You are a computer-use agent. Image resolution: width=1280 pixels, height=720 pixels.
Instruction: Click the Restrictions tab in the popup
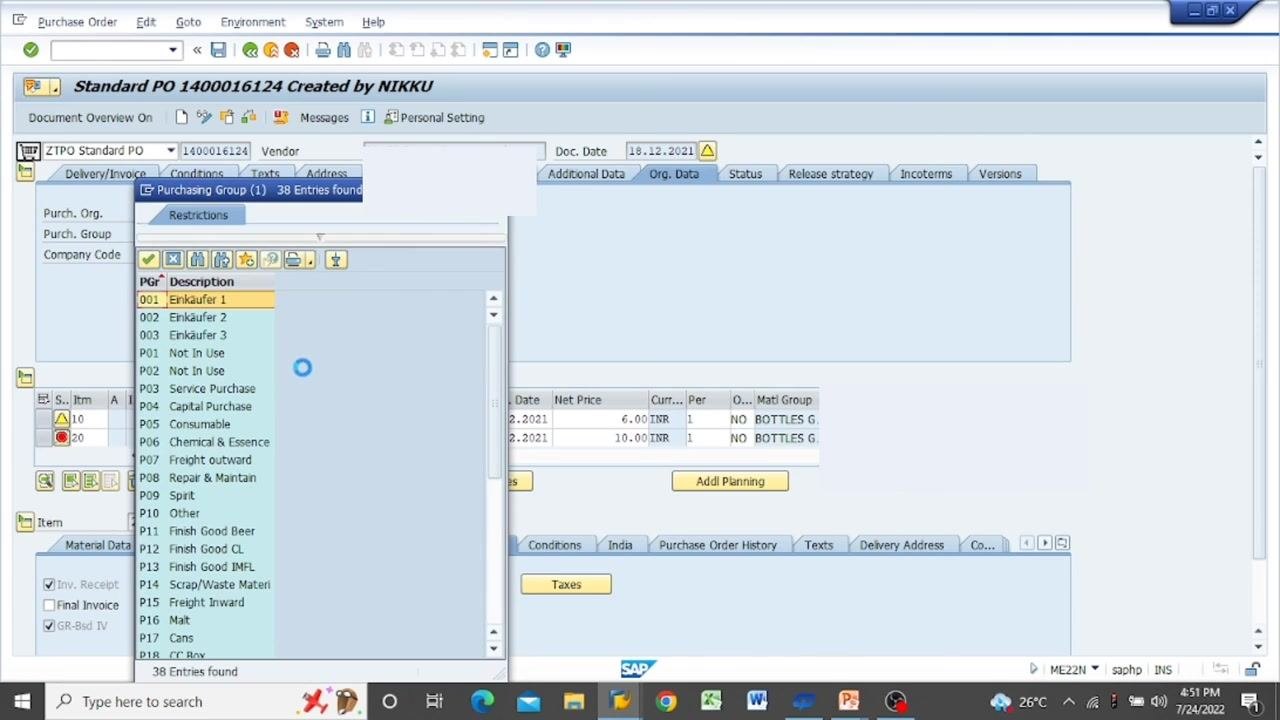point(198,215)
